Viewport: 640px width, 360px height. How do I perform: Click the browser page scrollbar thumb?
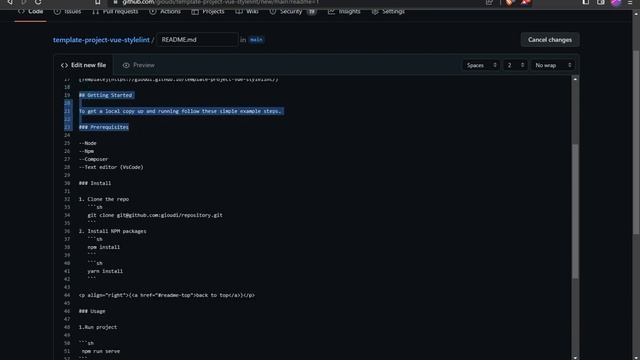pyautogui.click(x=636, y=143)
